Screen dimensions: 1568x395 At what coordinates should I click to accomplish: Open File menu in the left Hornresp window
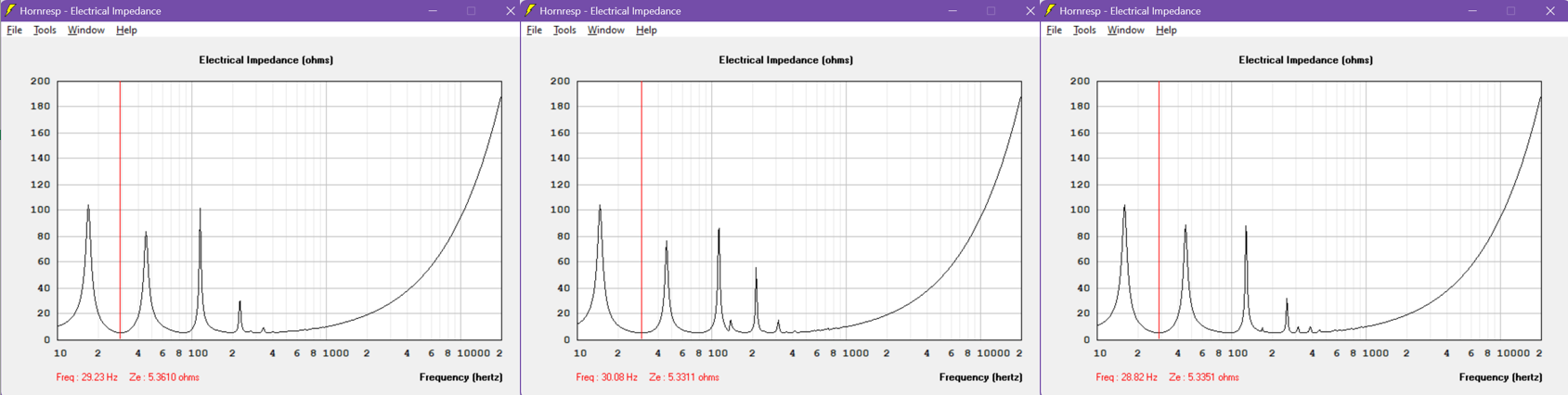tap(15, 31)
